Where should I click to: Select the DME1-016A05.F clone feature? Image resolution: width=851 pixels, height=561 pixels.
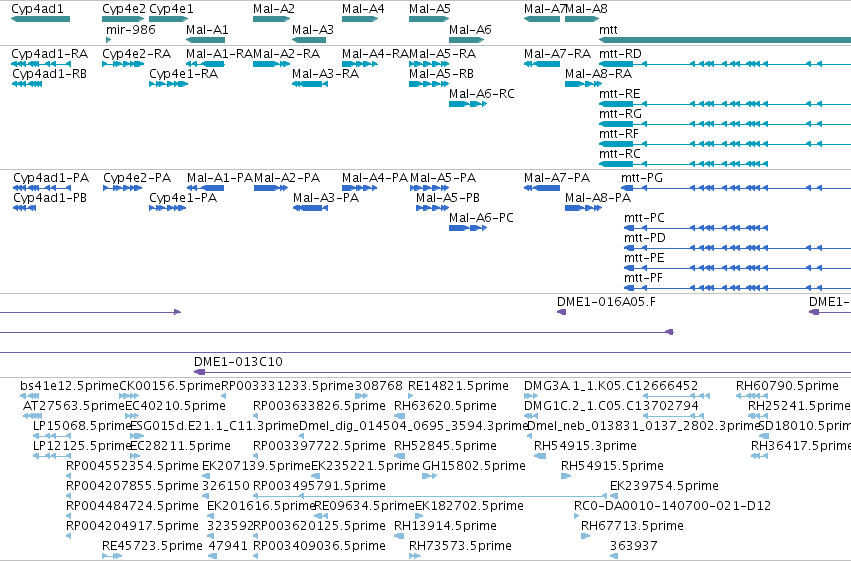(562, 312)
